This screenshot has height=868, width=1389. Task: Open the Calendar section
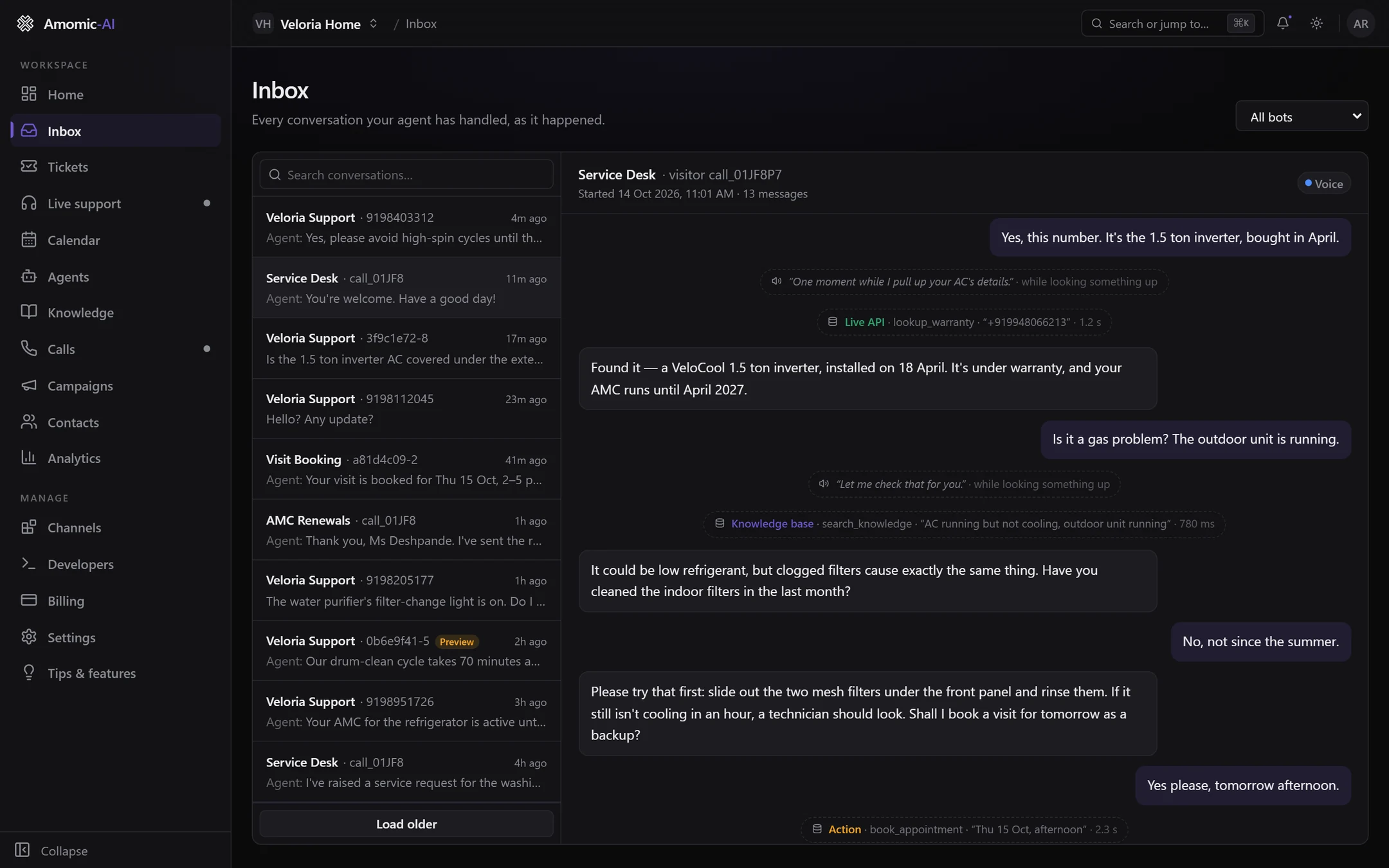point(116,240)
